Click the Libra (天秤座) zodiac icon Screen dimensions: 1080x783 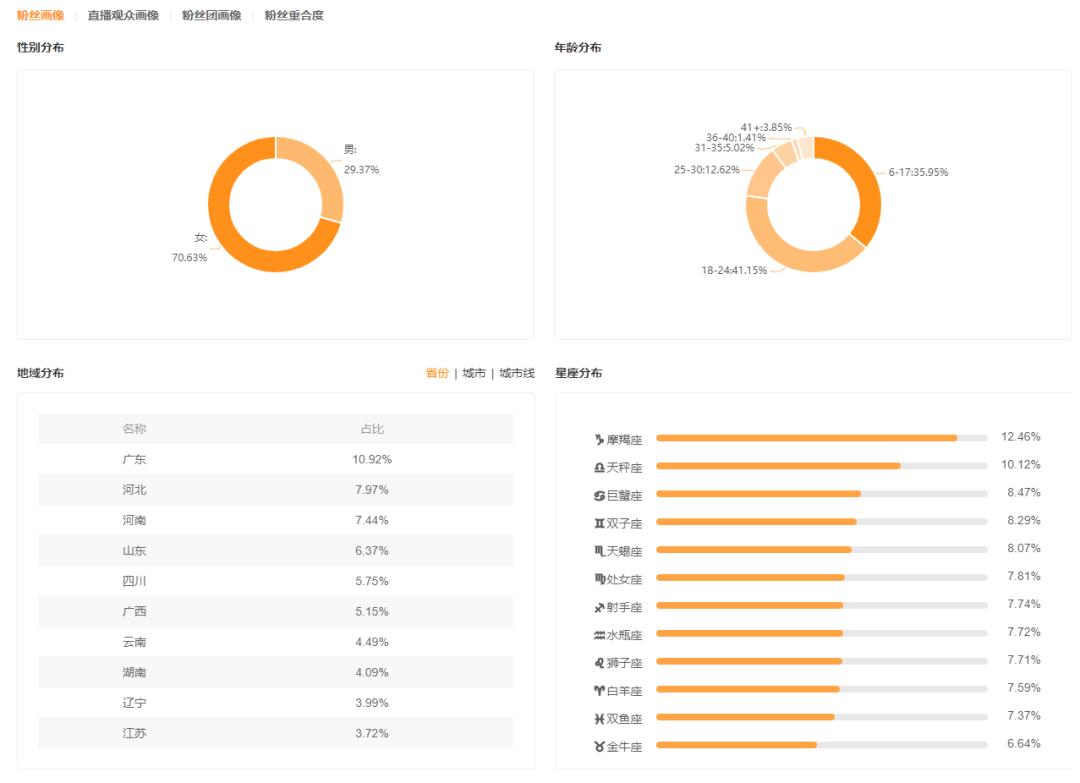599,468
